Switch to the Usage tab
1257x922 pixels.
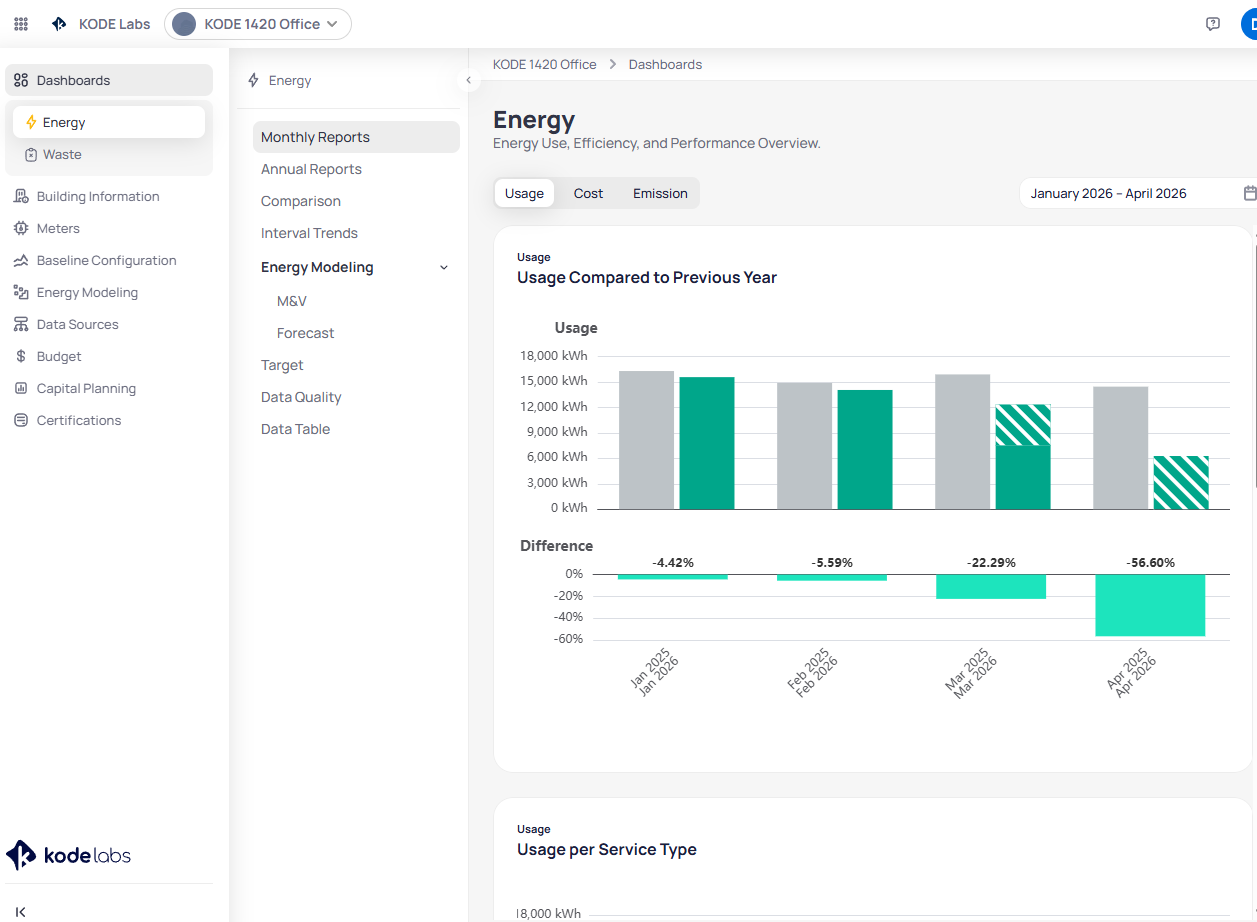(x=524, y=193)
